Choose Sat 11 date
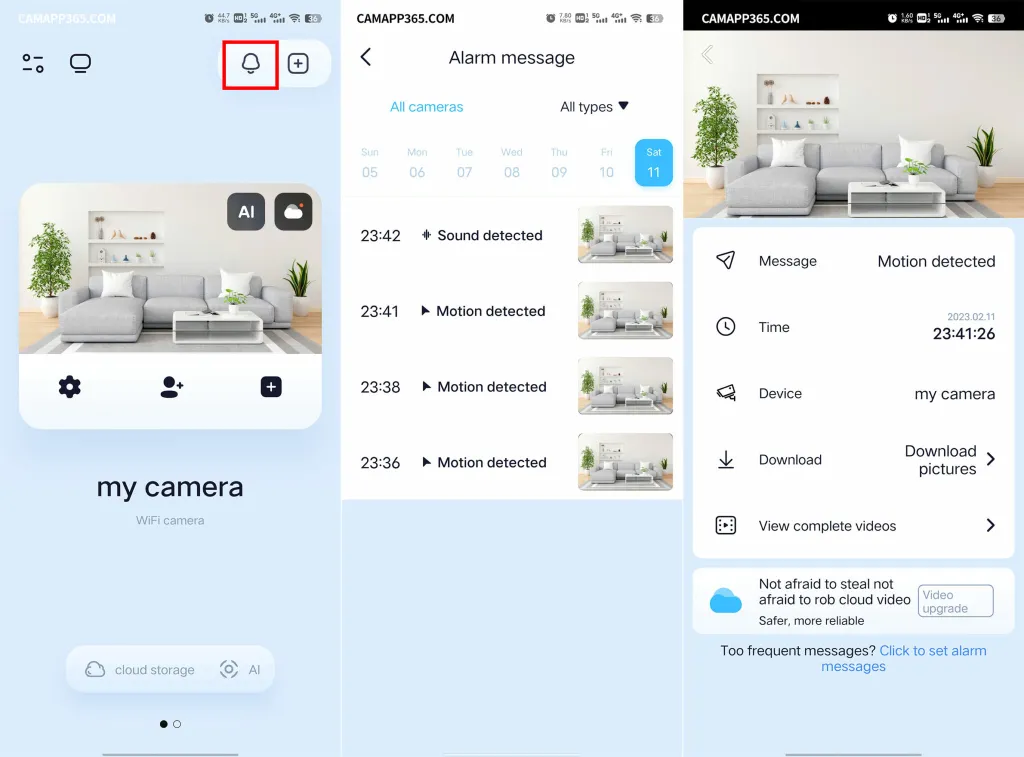The image size is (1024, 757). click(x=653, y=163)
